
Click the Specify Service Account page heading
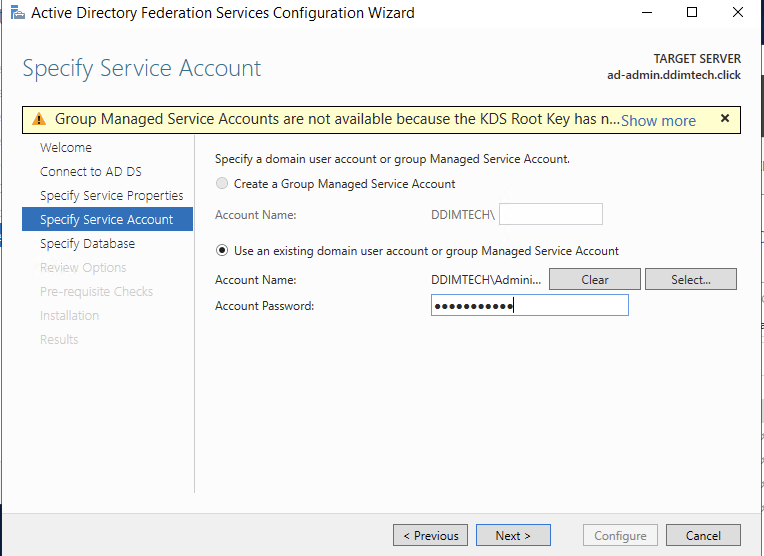click(142, 68)
